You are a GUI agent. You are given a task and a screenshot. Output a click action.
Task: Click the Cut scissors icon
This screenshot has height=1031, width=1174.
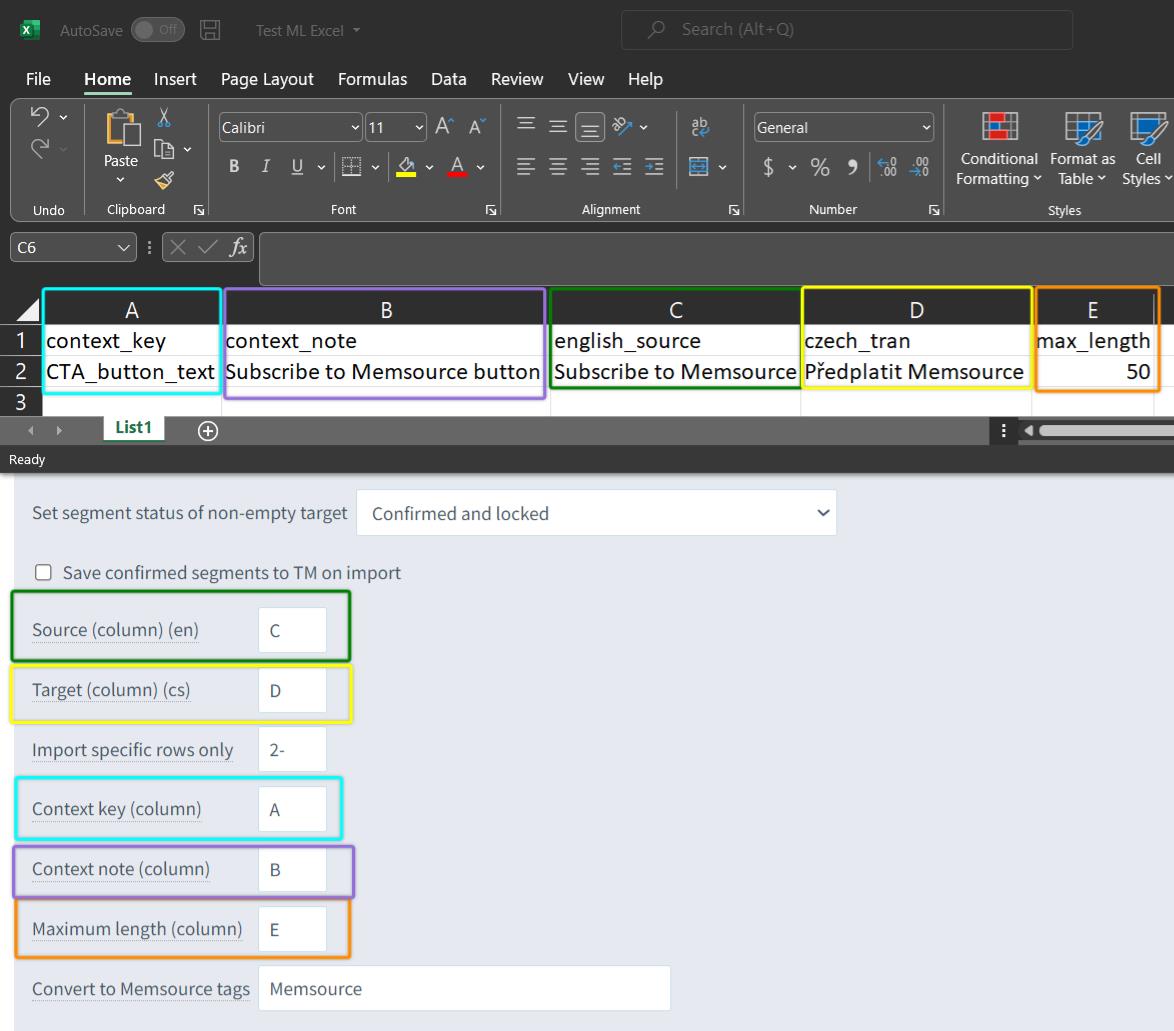tap(163, 118)
